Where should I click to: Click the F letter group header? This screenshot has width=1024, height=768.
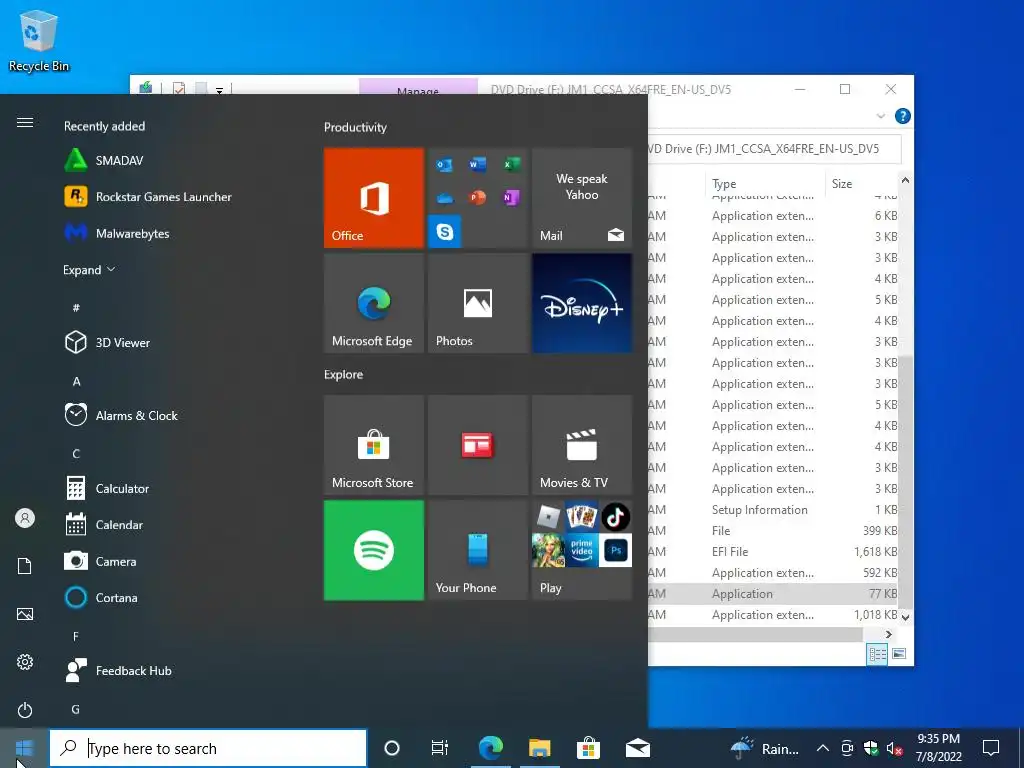[x=76, y=636]
